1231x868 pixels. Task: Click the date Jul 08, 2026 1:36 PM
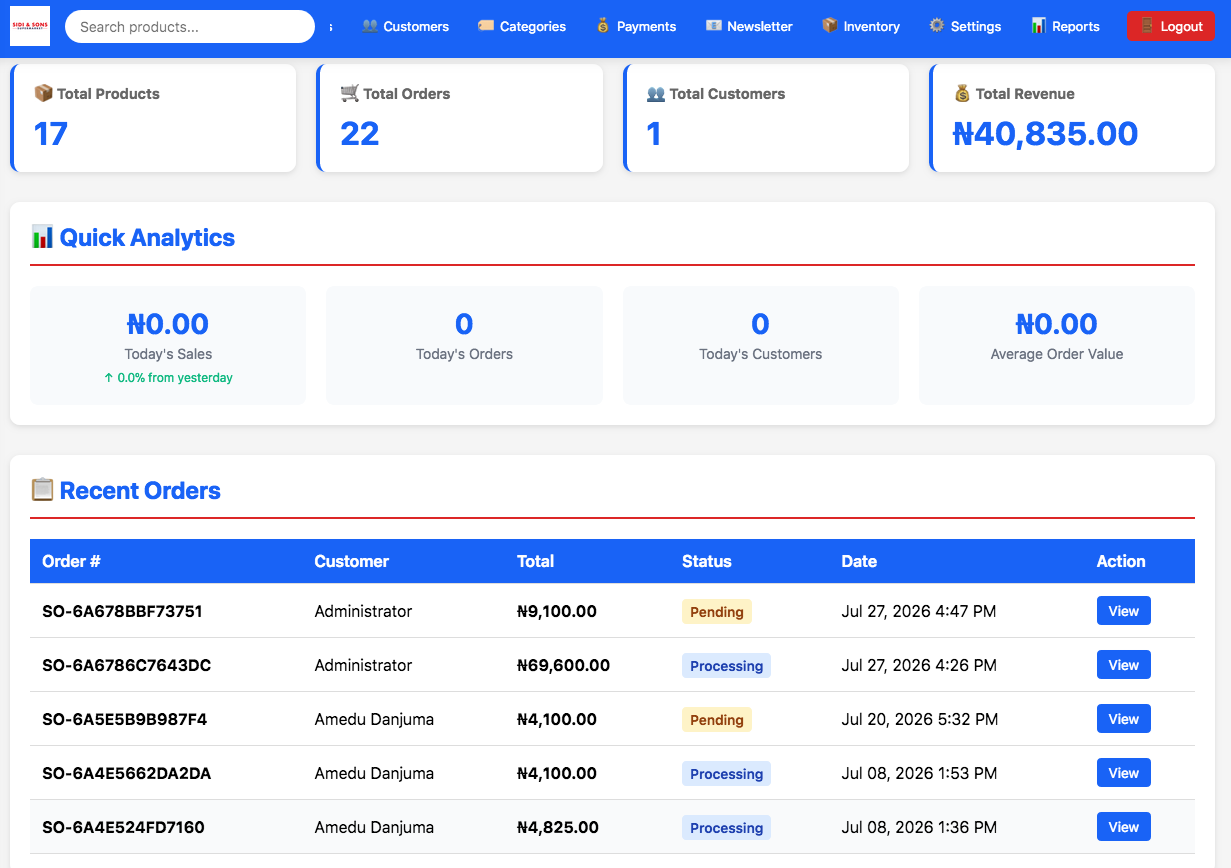point(919,827)
